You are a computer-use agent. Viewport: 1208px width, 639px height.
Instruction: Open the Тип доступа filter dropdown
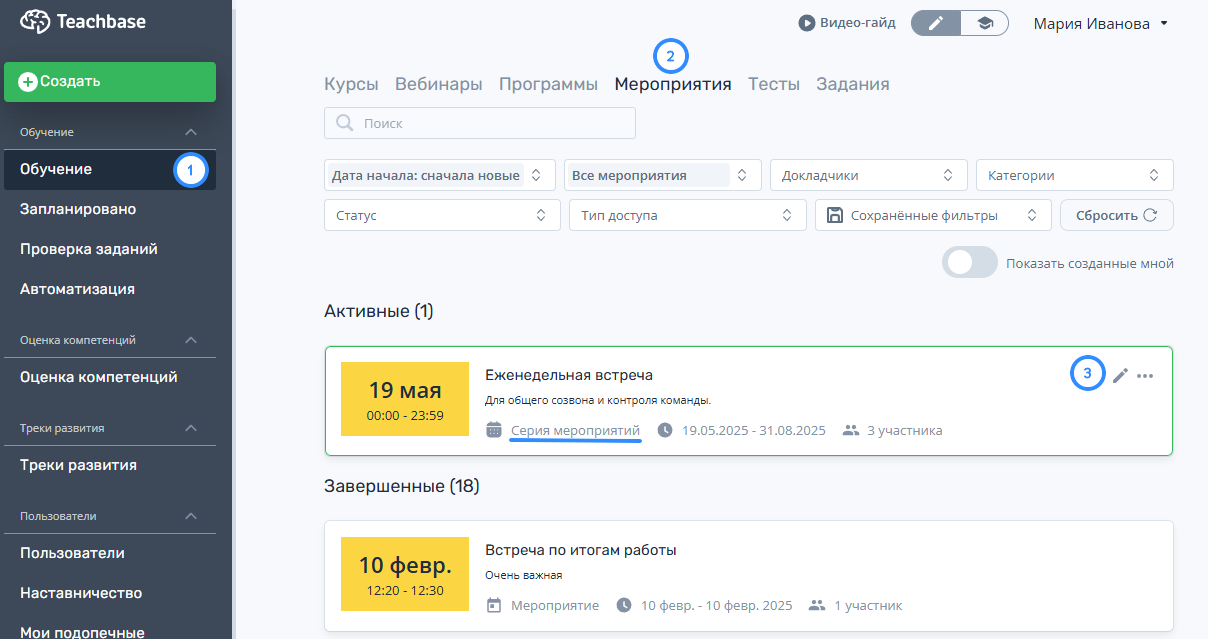687,215
